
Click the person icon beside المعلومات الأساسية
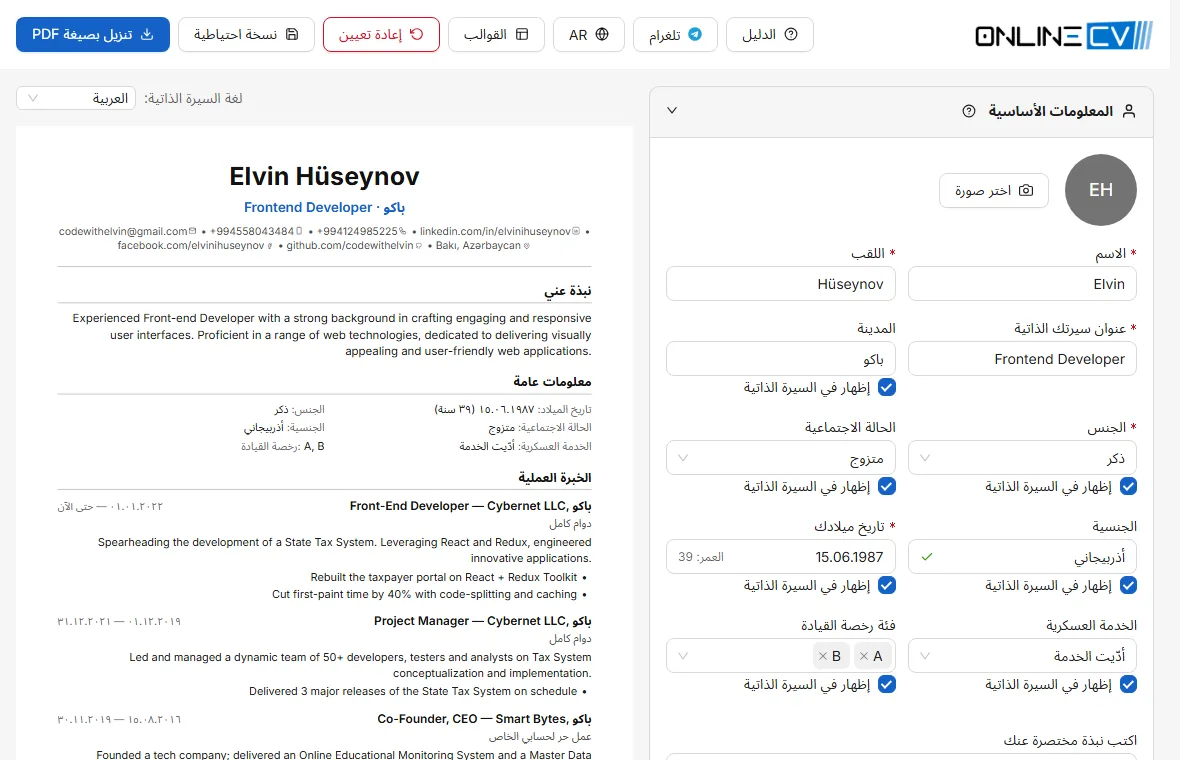(1129, 111)
